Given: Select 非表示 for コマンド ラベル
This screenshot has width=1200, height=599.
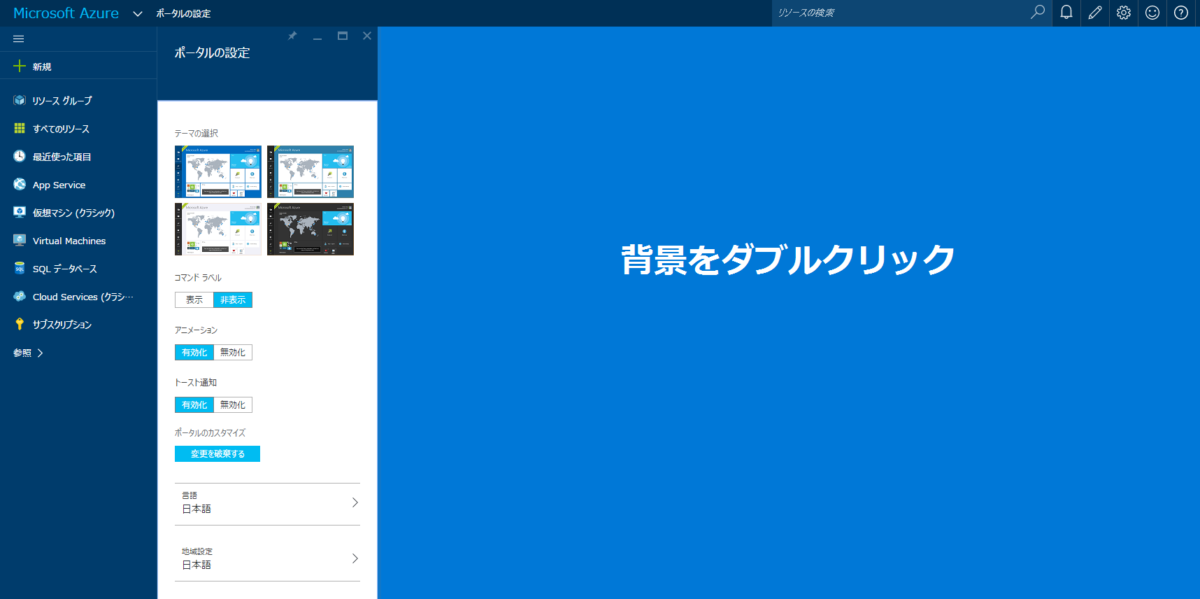Looking at the screenshot, I should [233, 300].
